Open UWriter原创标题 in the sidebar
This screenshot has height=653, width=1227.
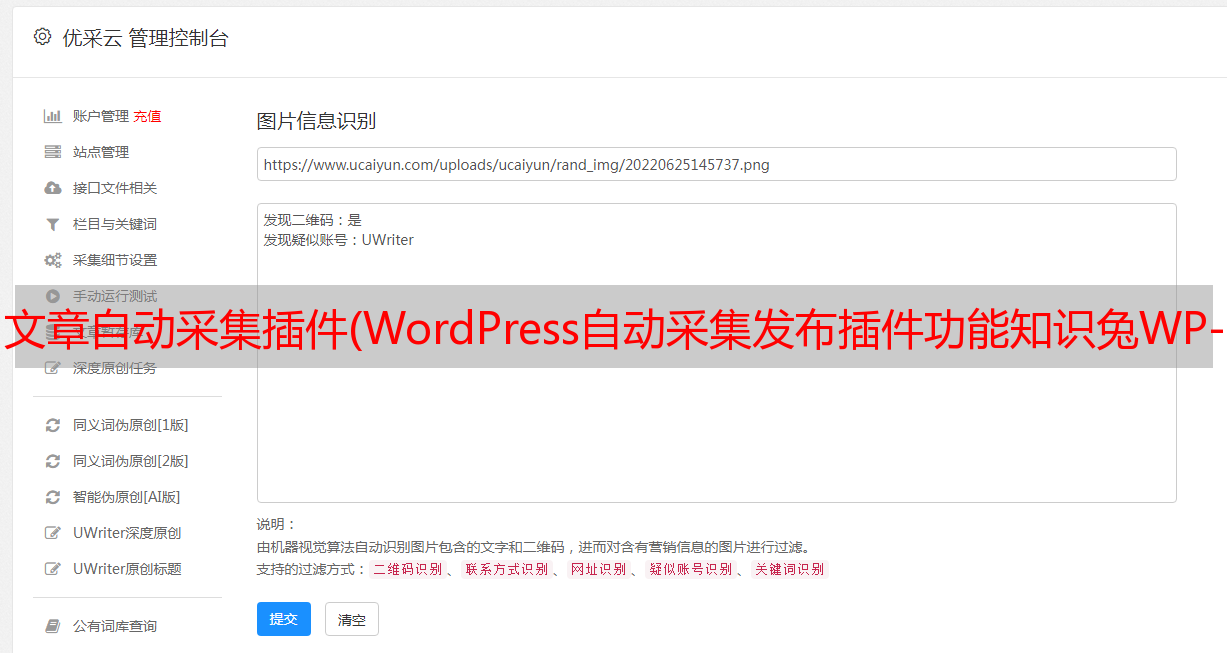coord(127,569)
